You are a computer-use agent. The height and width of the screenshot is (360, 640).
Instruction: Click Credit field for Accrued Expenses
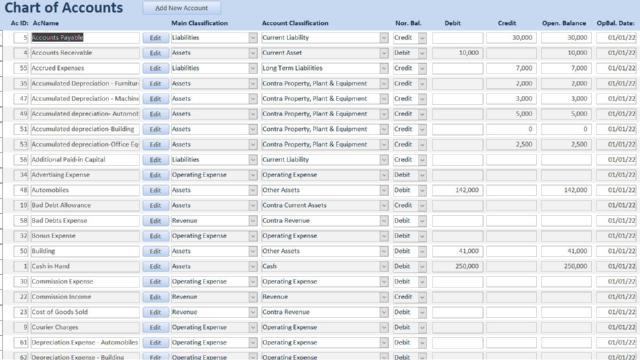click(x=511, y=68)
